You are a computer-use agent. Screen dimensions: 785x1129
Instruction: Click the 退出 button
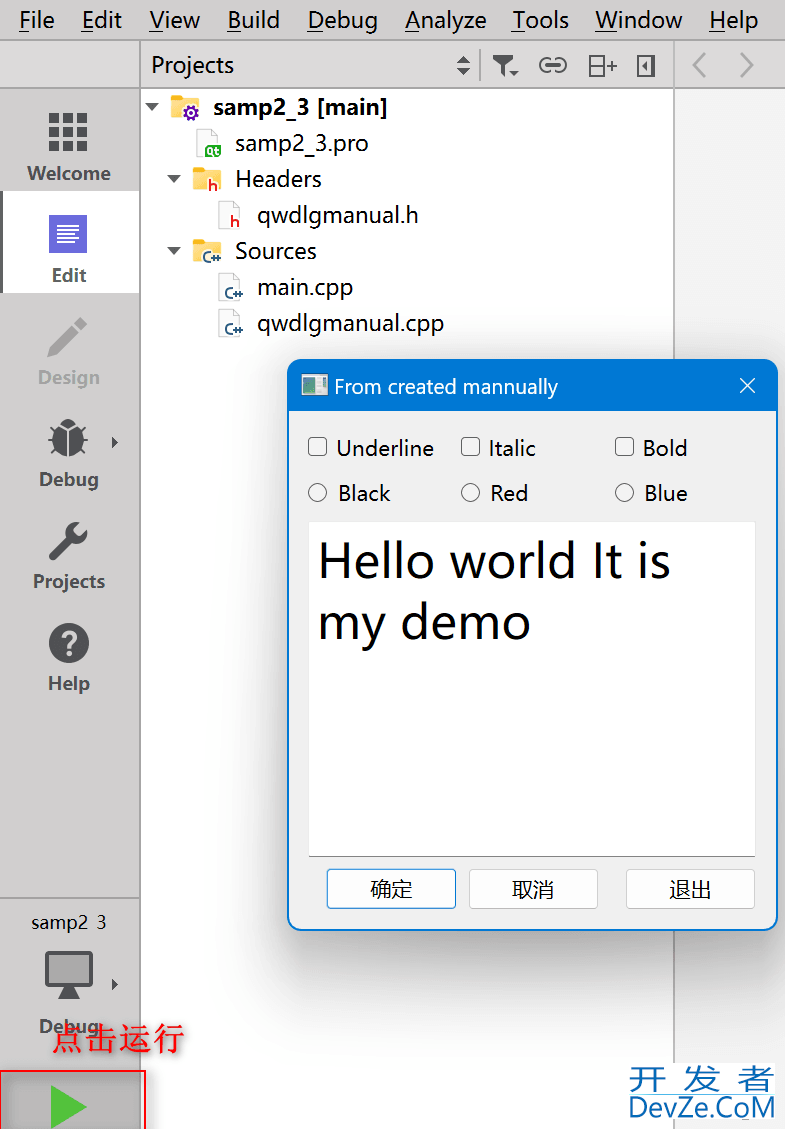[x=690, y=889]
